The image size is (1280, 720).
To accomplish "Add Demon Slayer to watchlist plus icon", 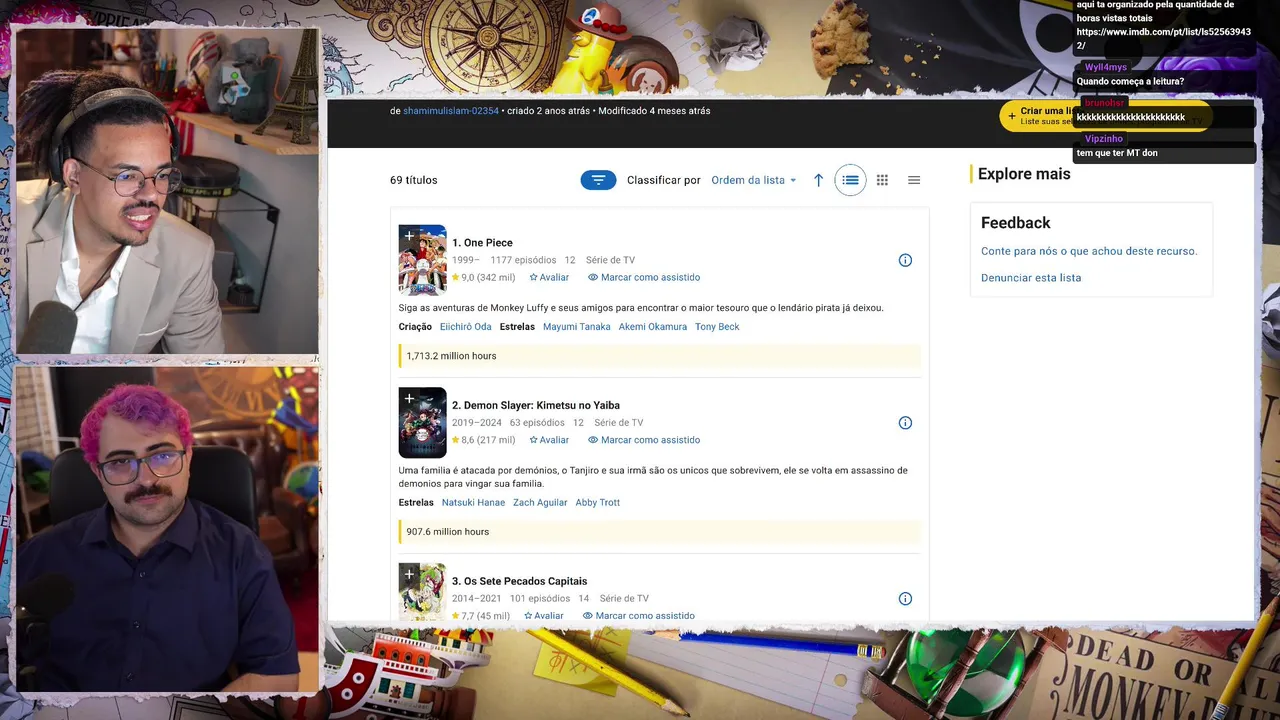I will pyautogui.click(x=409, y=399).
